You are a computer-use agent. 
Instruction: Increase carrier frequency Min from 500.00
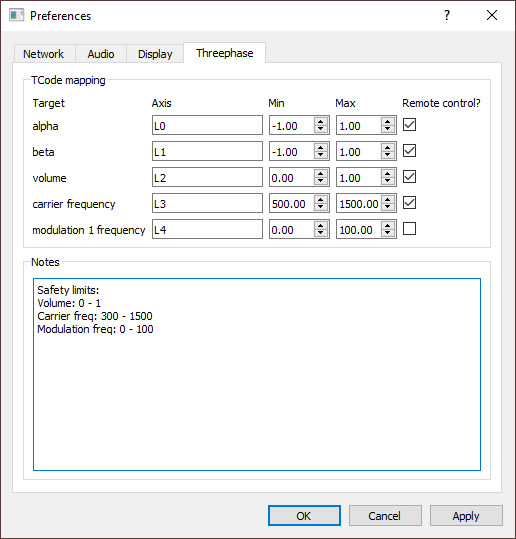(x=321, y=199)
